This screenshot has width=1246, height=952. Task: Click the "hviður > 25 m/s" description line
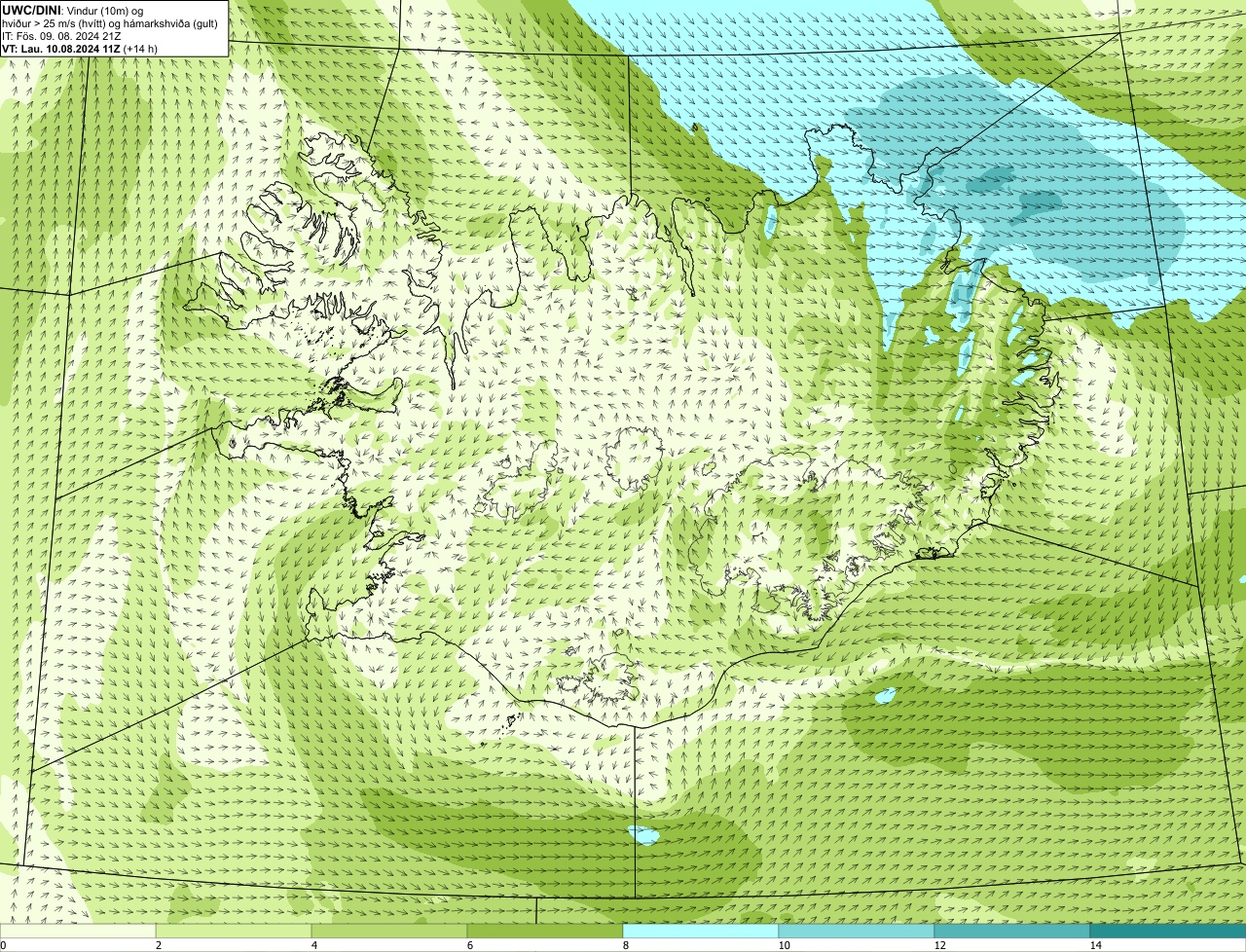[x=110, y=23]
